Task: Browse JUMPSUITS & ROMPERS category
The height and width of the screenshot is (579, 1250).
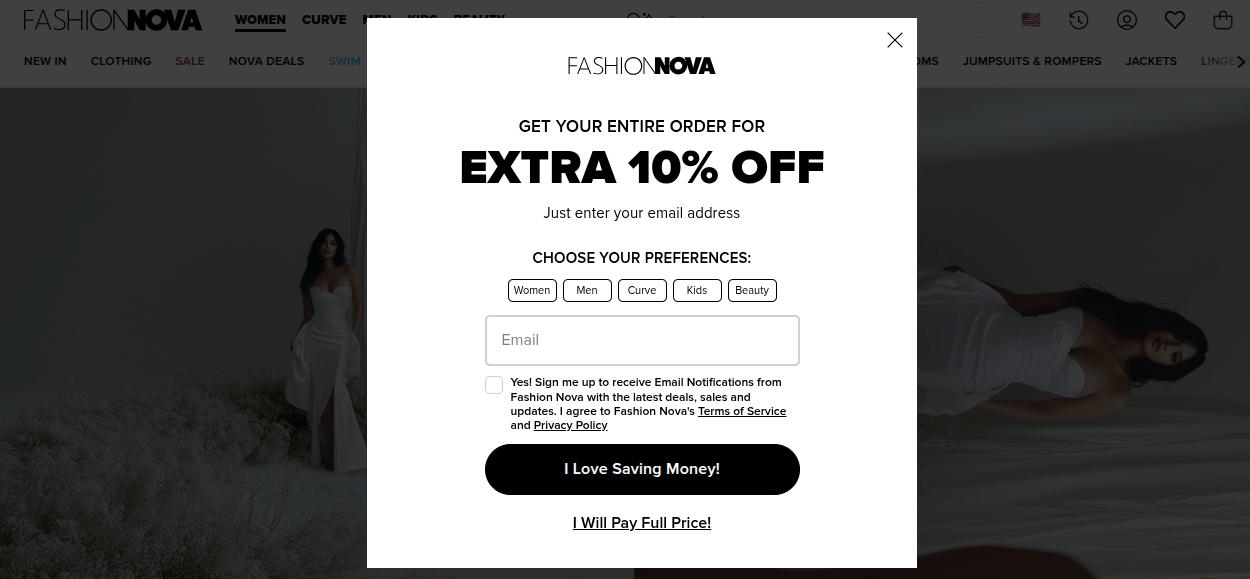Action: tap(1032, 61)
